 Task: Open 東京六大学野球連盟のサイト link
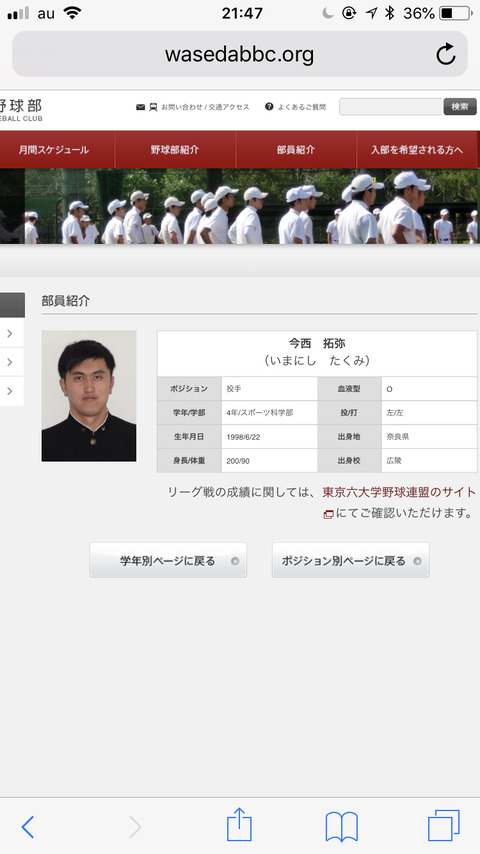tap(399, 492)
